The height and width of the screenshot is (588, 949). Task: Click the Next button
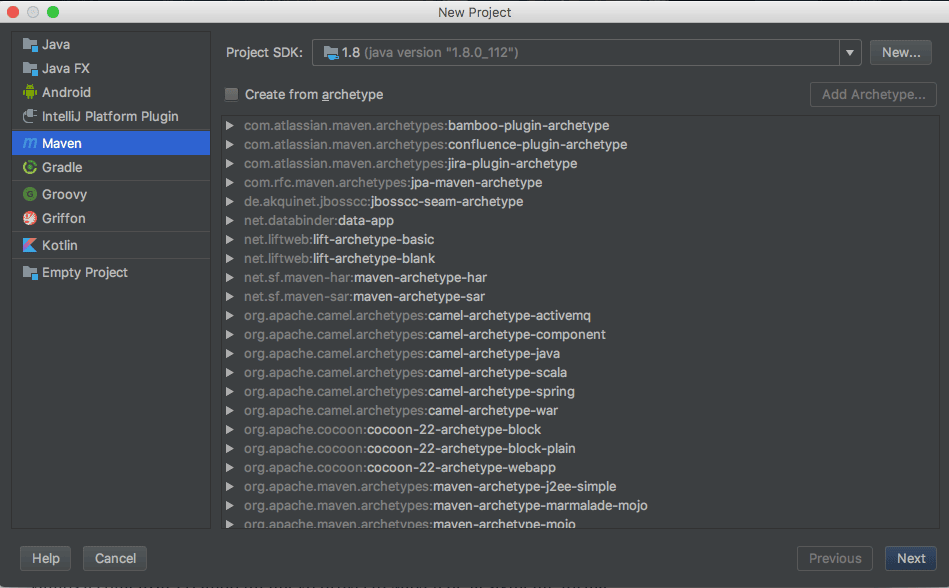click(x=910, y=558)
